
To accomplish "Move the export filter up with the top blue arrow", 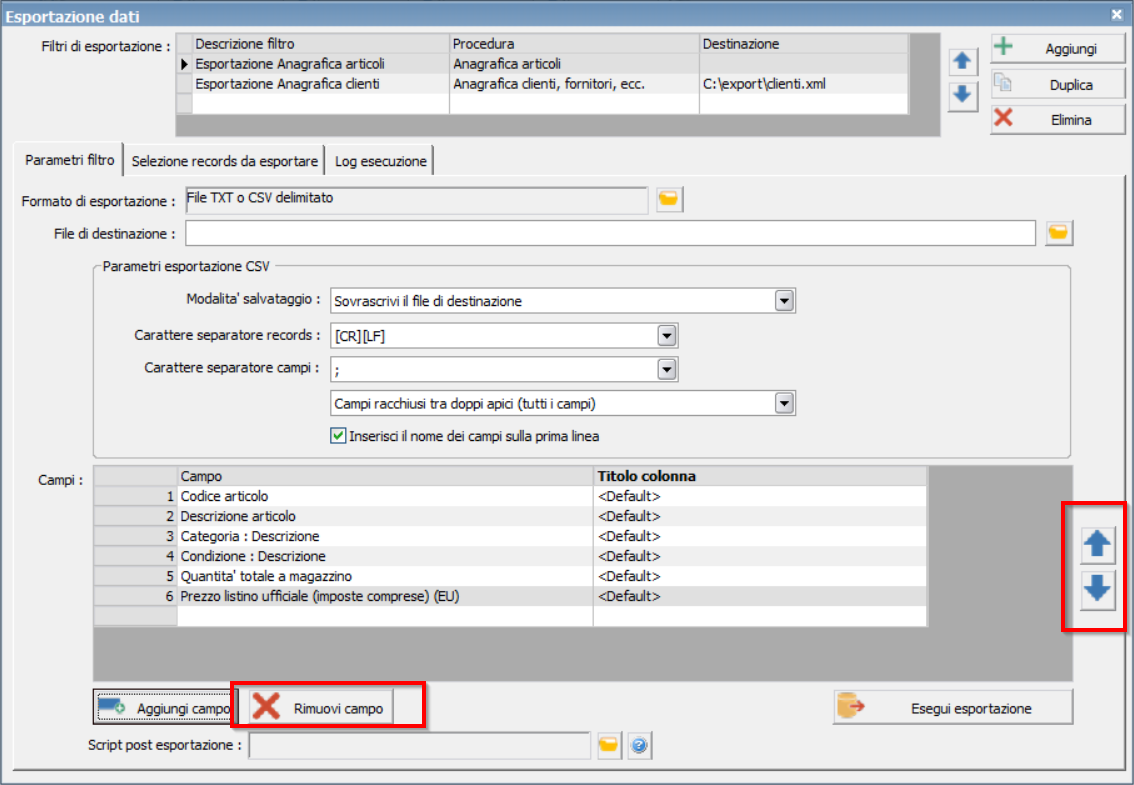I will click(962, 61).
